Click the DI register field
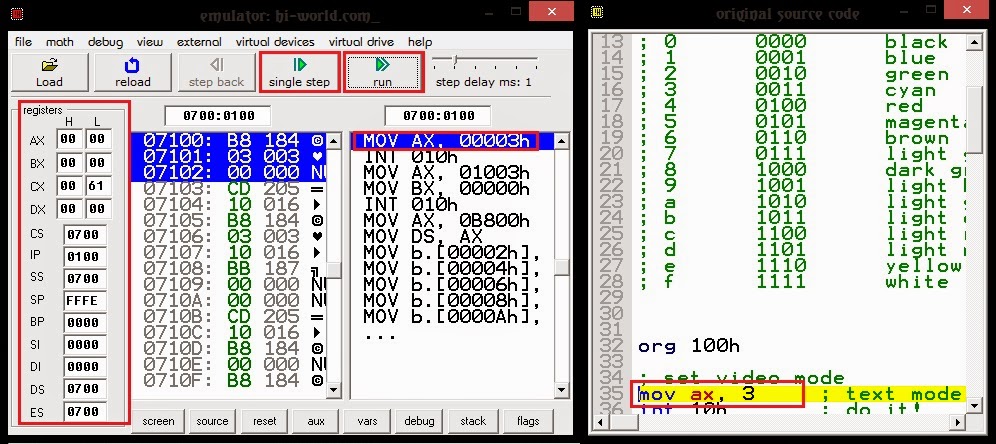 pyautogui.click(x=84, y=367)
